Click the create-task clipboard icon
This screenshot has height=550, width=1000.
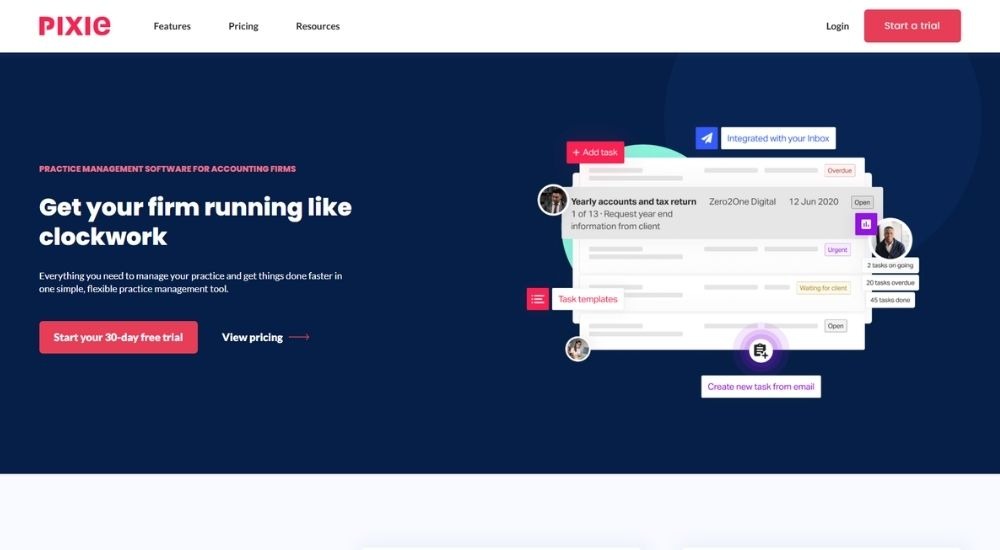(760, 350)
